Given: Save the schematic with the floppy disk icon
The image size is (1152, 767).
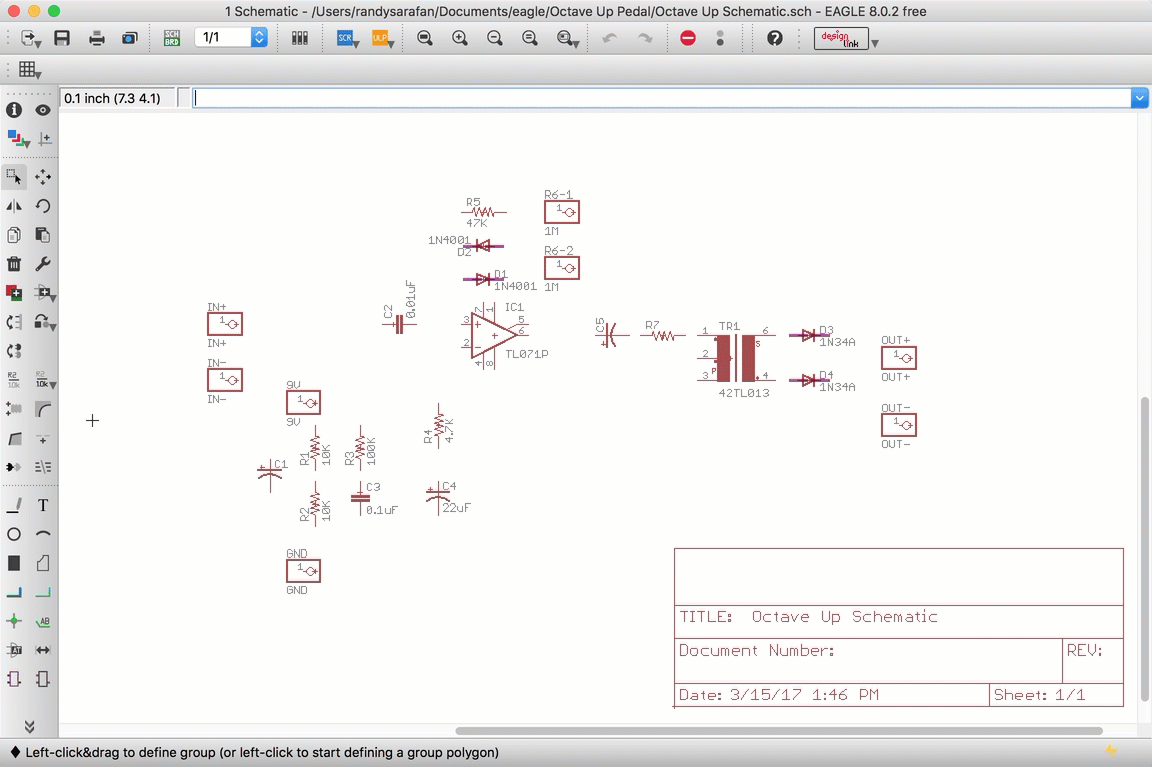Looking at the screenshot, I should [62, 38].
